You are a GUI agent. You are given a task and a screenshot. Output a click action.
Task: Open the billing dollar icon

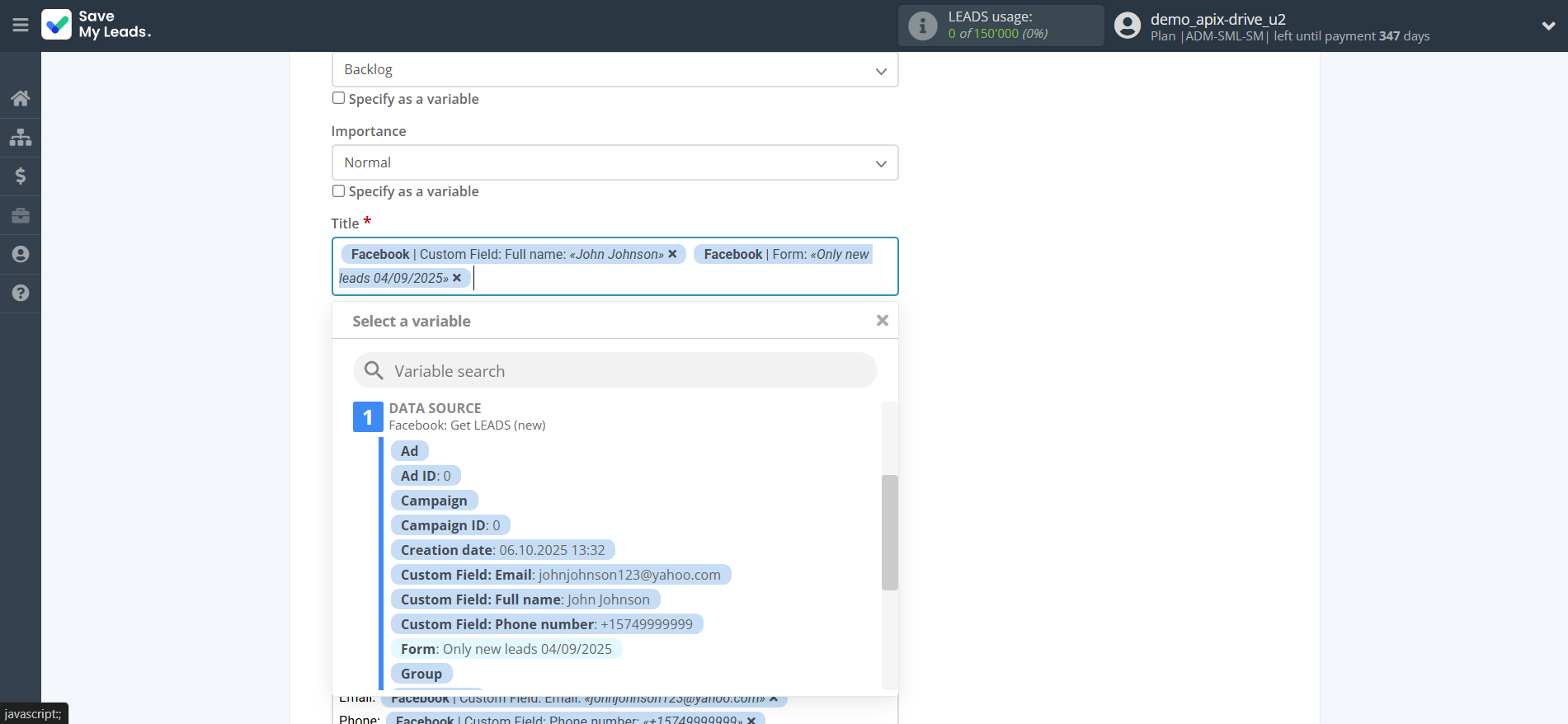pyautogui.click(x=21, y=176)
